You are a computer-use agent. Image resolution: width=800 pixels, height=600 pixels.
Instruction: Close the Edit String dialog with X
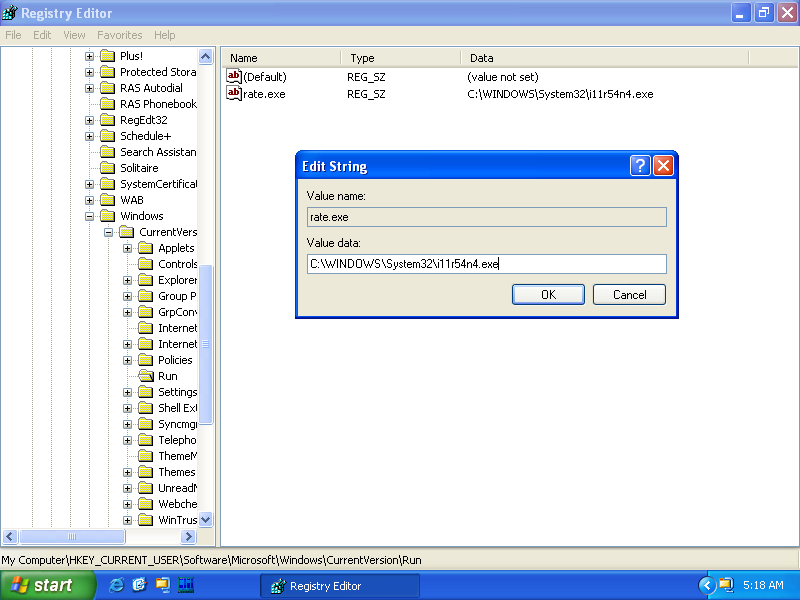click(663, 165)
